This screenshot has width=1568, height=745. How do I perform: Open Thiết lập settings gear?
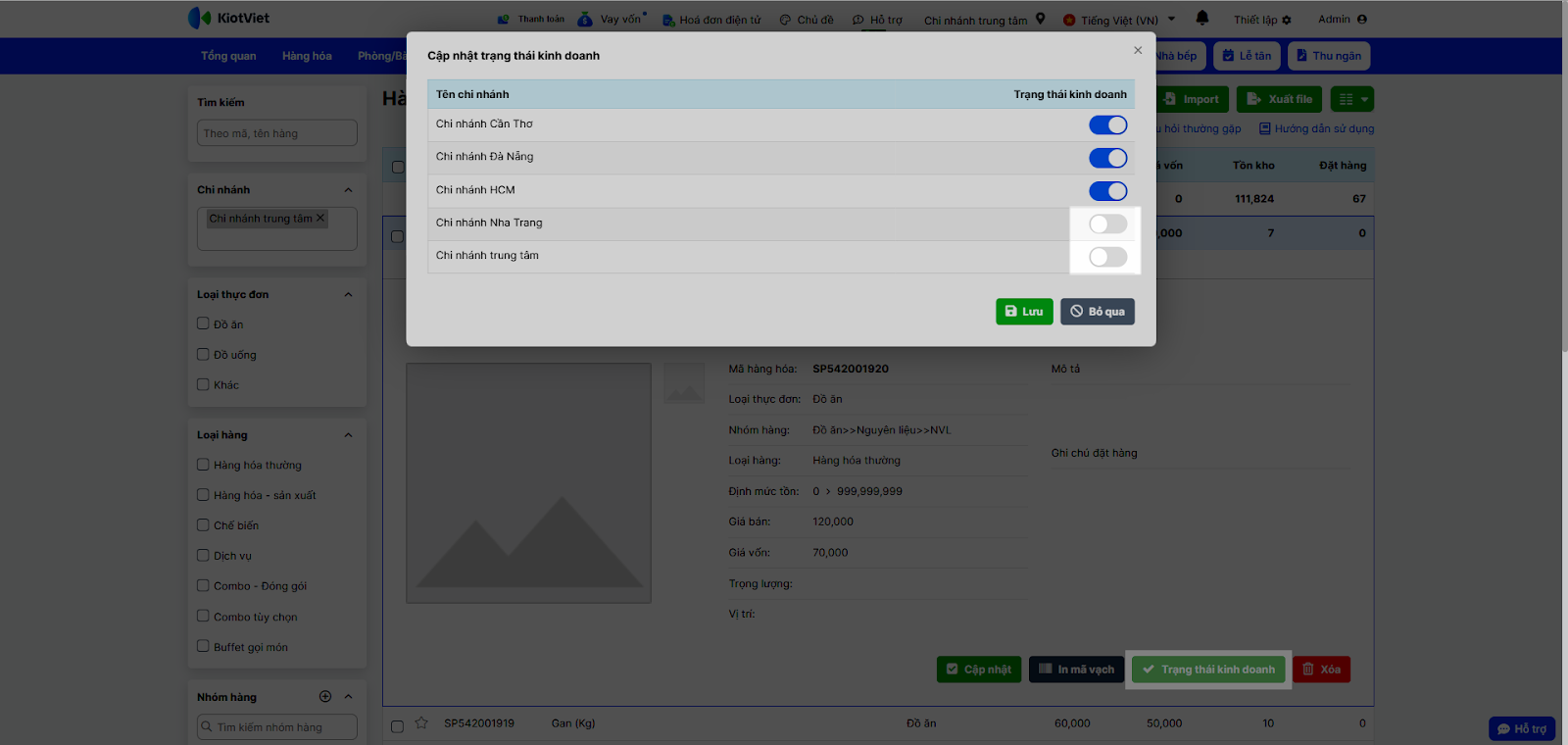(1287, 20)
